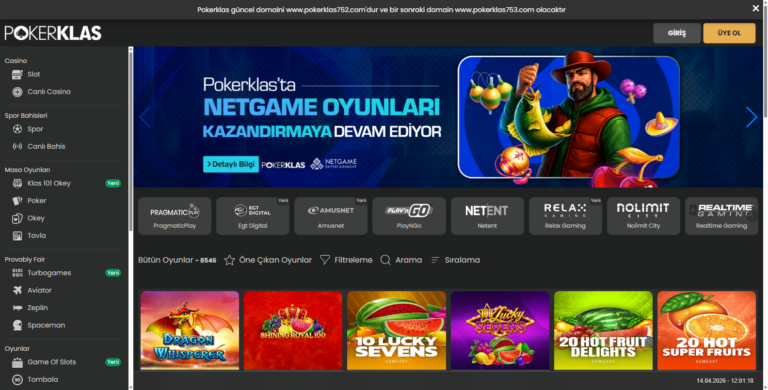
Task: Click Sıralama sort lines icon
Action: click(435, 260)
